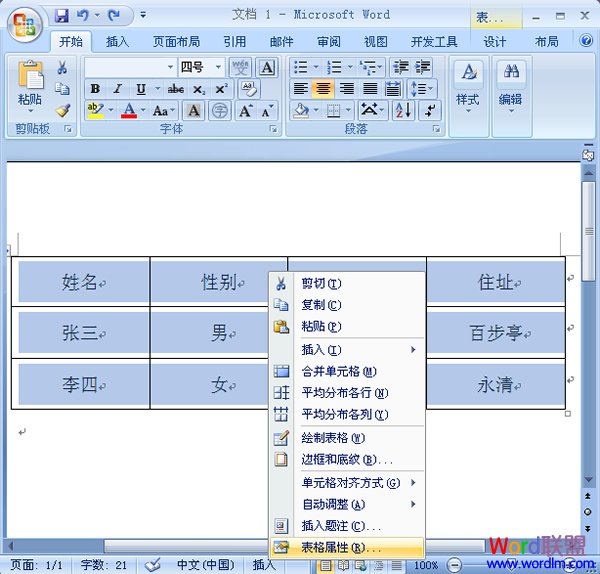Redo the action in quick access toolbar

[114, 16]
